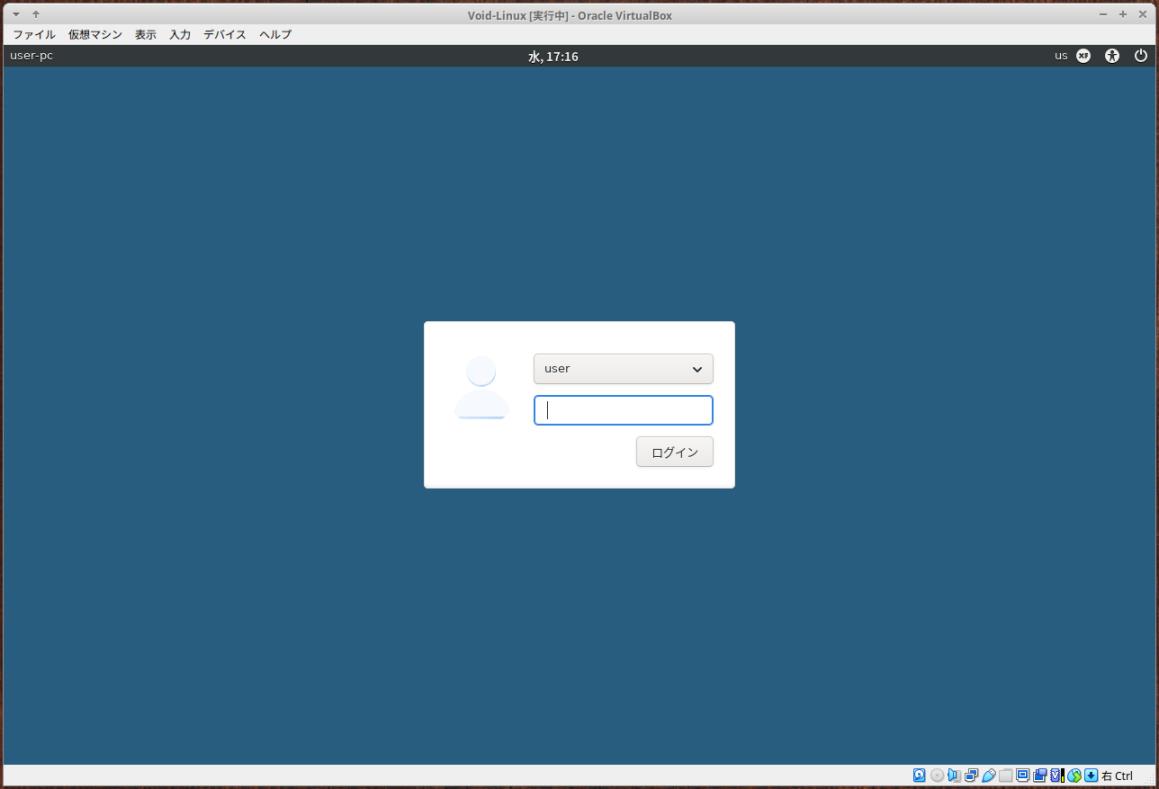1159x789 pixels.
Task: Click the CPU virtualization V icon in the status bar
Action: 1057,775
